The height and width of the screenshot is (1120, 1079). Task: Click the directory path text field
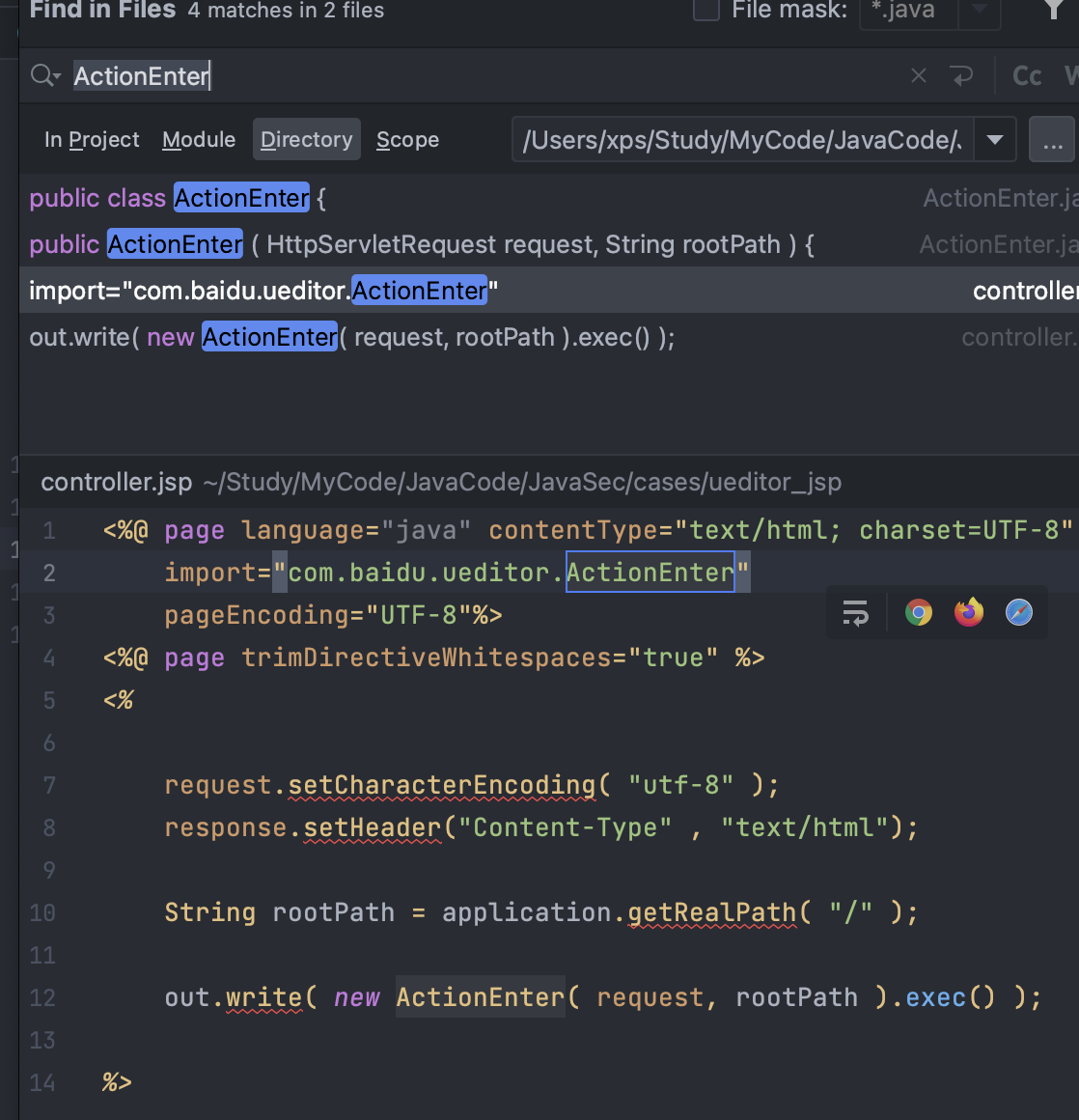pyautogui.click(x=741, y=140)
